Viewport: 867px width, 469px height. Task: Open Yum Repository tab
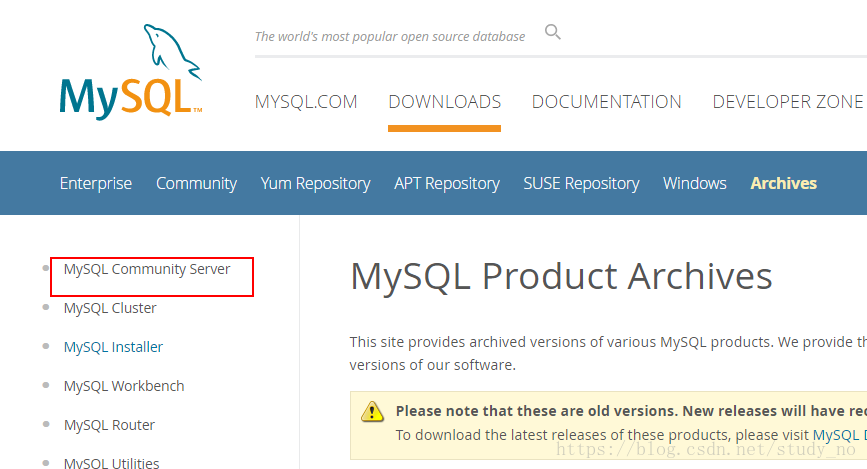pyautogui.click(x=315, y=183)
